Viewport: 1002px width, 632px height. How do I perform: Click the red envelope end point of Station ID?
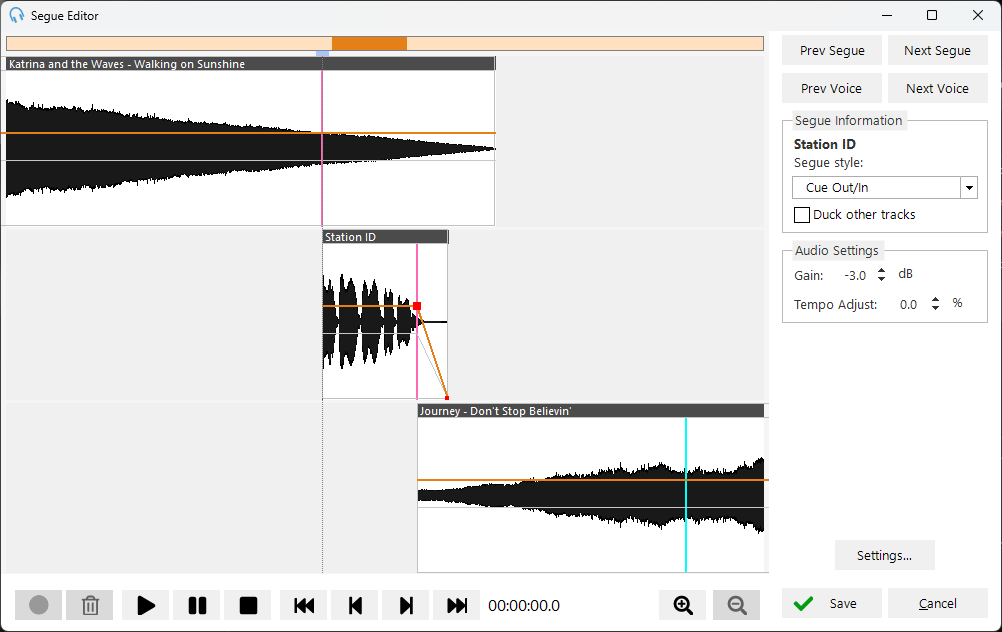pyautogui.click(x=447, y=397)
